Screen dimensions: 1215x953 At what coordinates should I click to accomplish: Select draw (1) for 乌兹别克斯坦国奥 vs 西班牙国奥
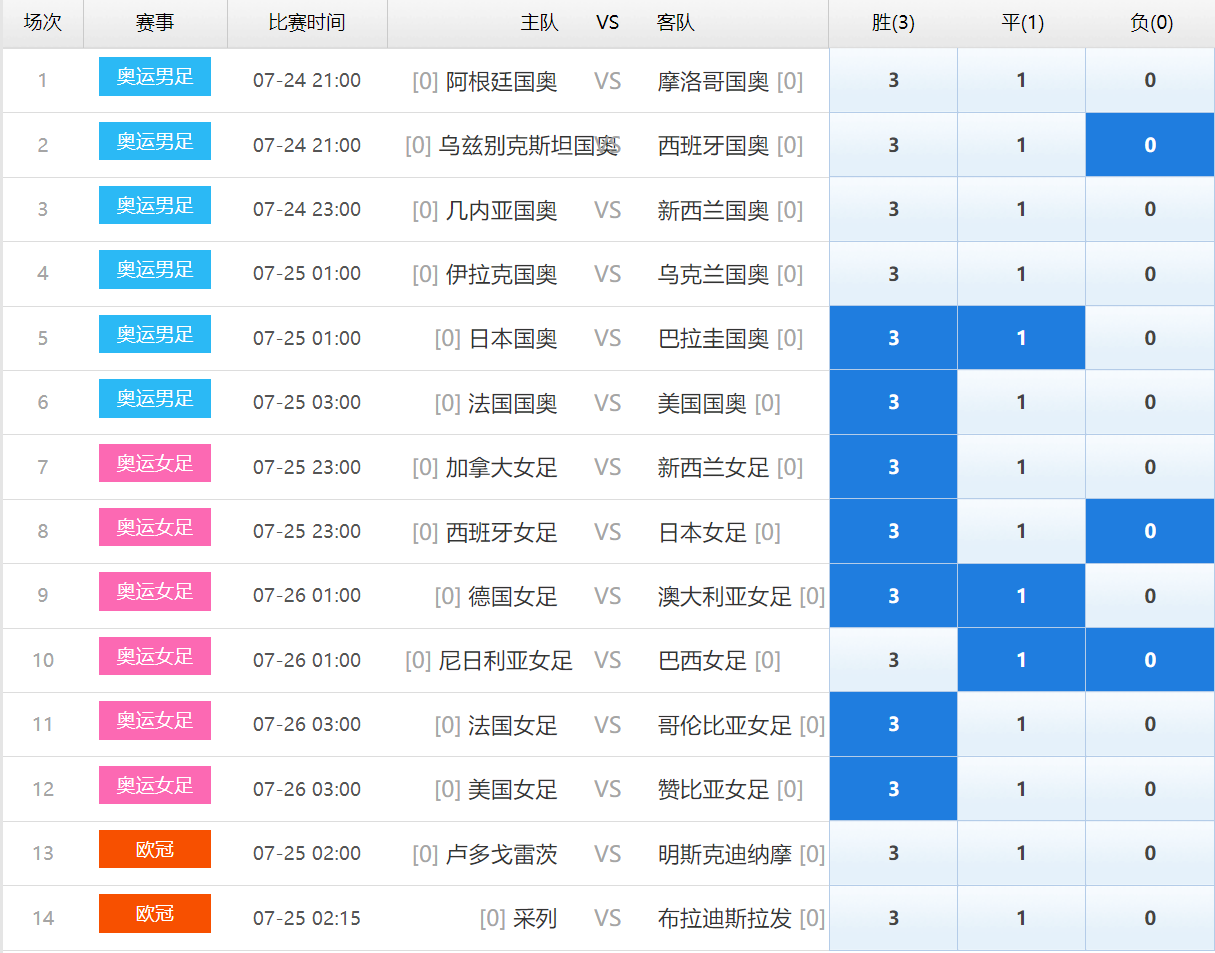point(1021,145)
